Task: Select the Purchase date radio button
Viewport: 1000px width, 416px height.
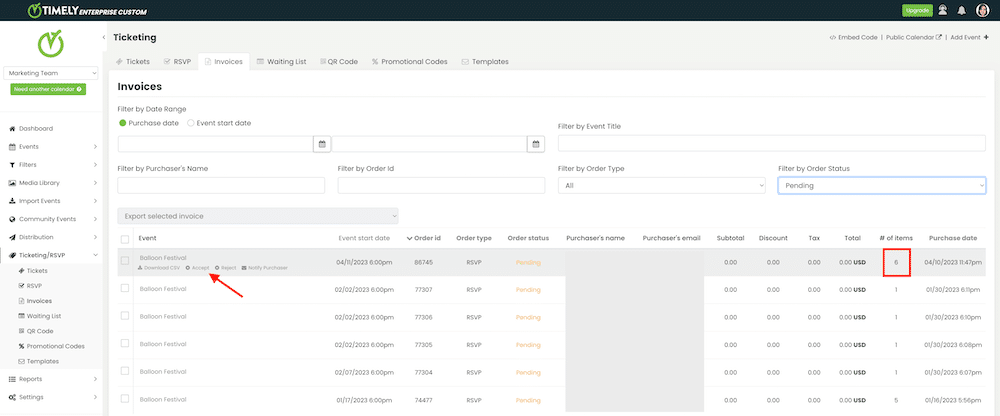Action: [x=123, y=123]
